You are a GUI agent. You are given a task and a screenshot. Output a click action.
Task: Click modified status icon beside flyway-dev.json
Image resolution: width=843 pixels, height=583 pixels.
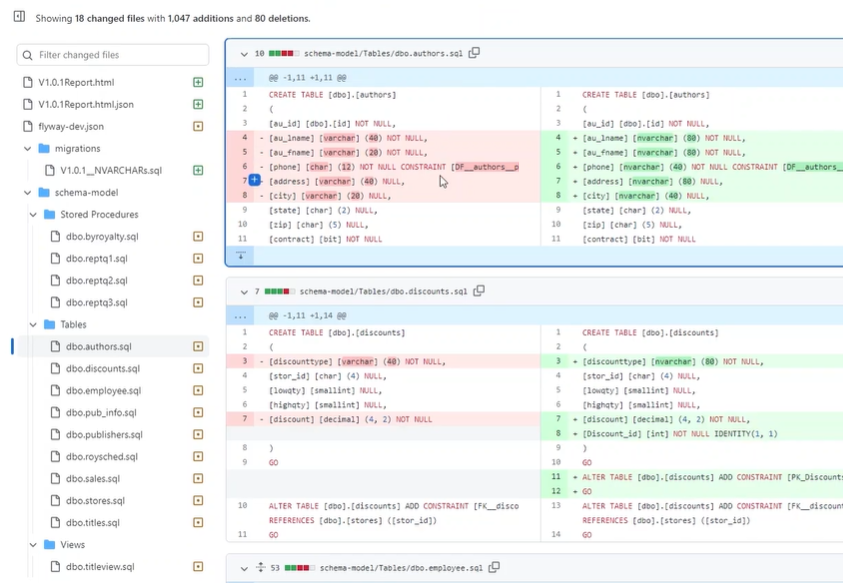point(198,126)
